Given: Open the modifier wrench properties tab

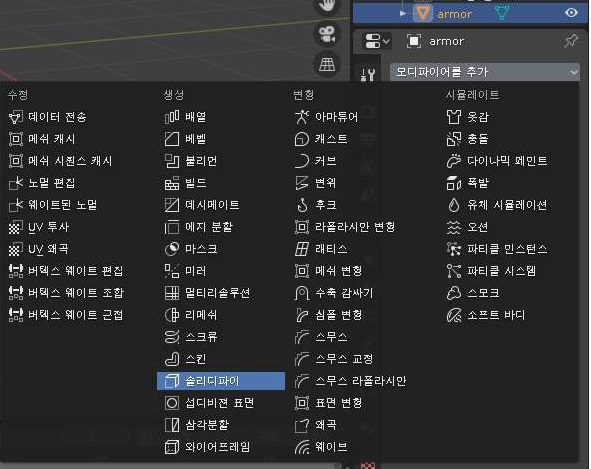Looking at the screenshot, I should pyautogui.click(x=367, y=74).
